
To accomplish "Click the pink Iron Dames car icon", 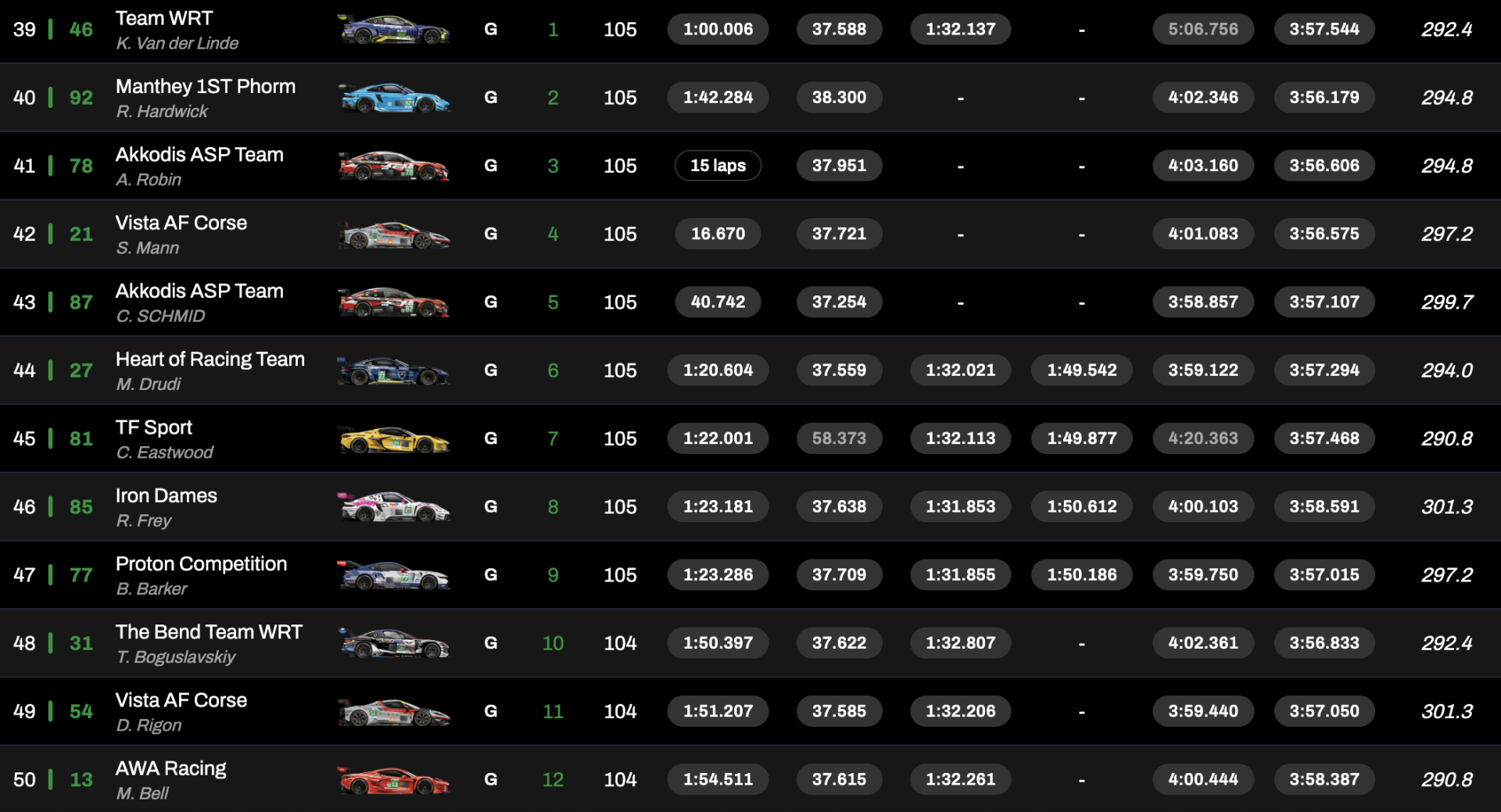I will tap(393, 506).
